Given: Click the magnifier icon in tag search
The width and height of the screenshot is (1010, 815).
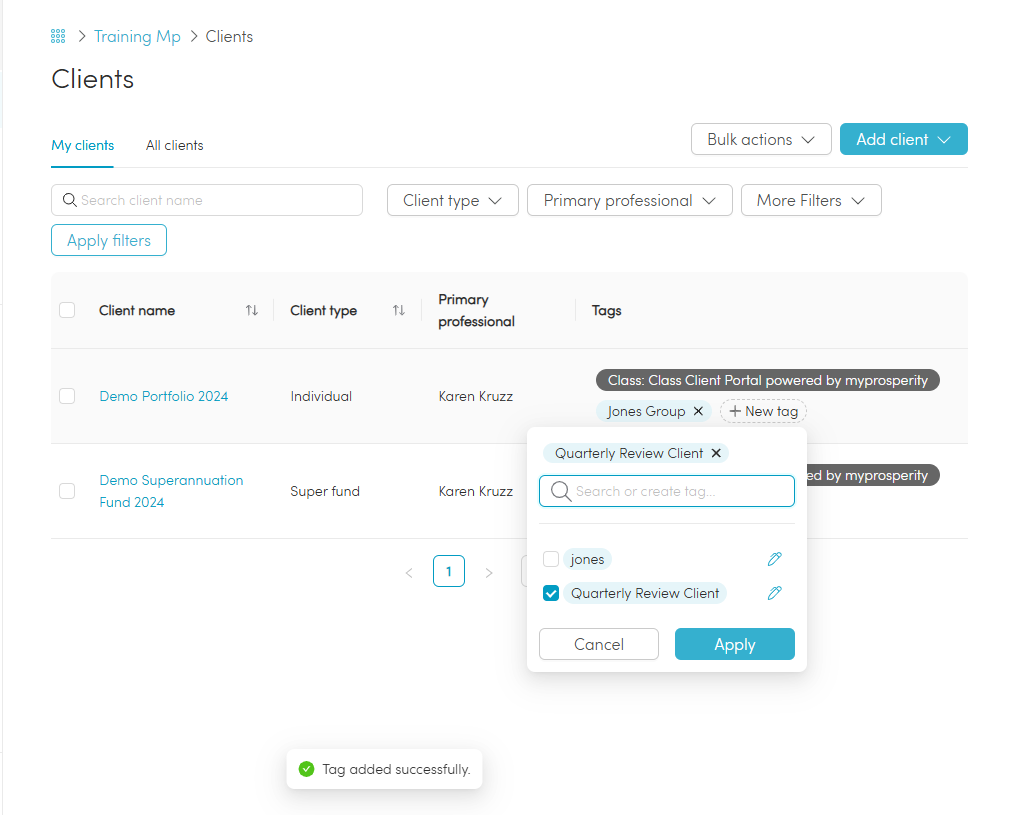Looking at the screenshot, I should 560,491.
